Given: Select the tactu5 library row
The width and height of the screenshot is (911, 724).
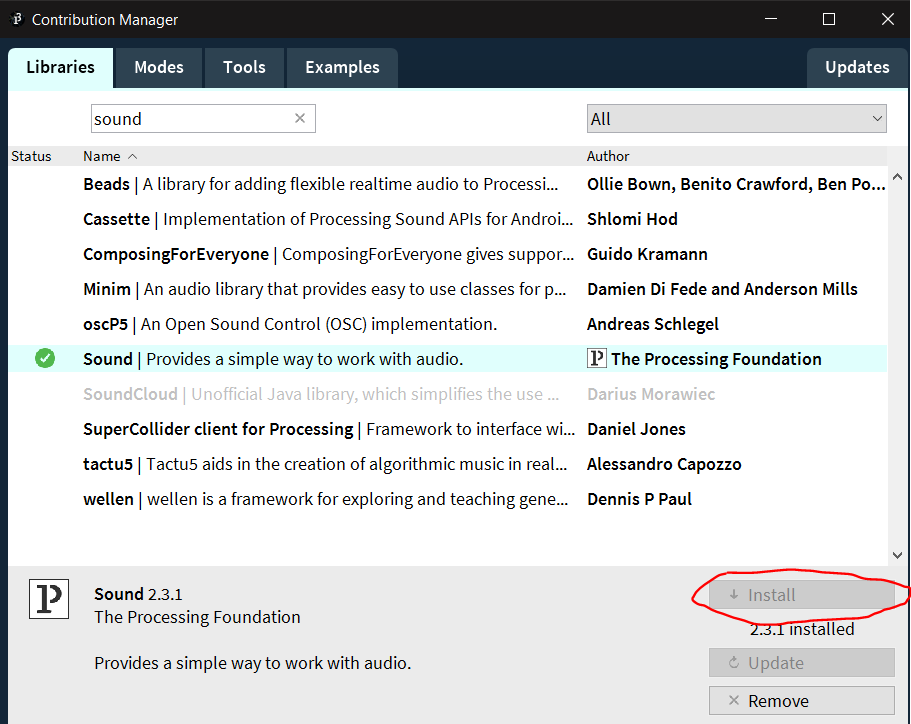Looking at the screenshot, I should 447,464.
